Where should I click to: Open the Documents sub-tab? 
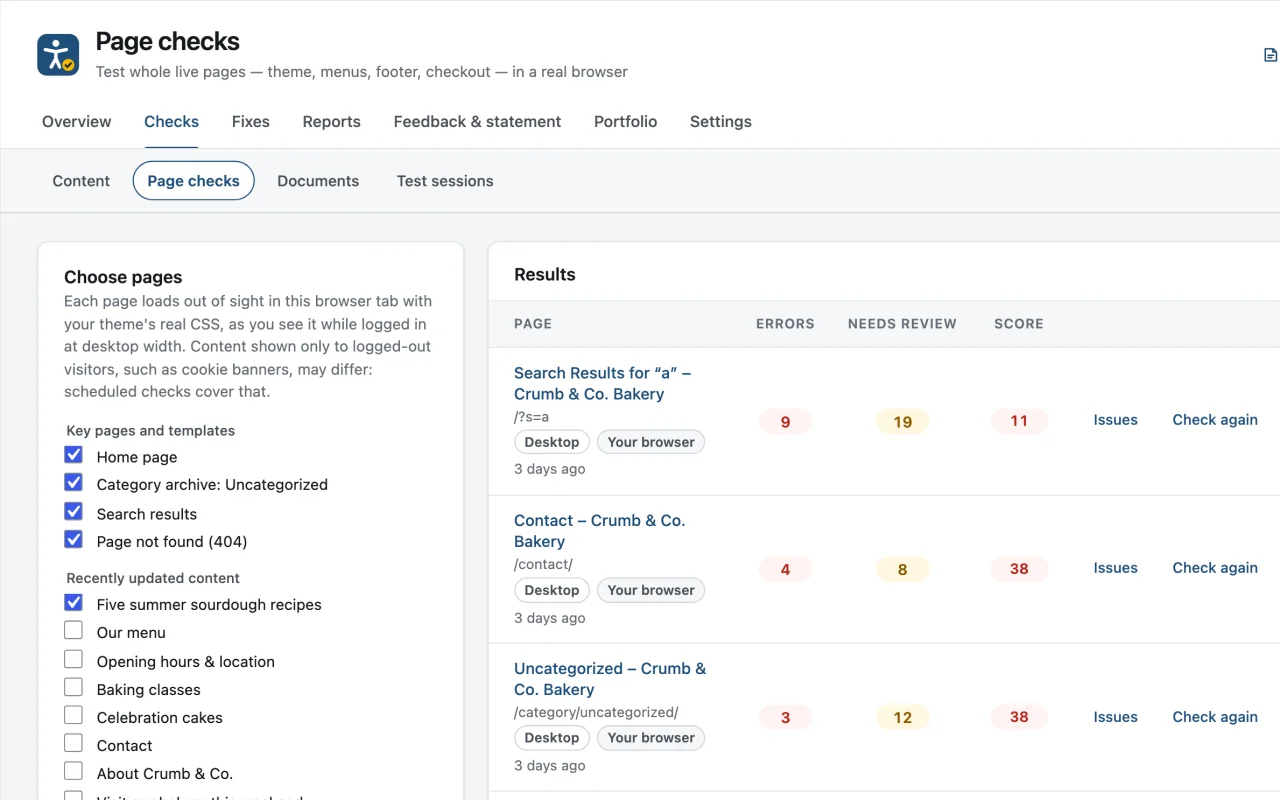318,181
